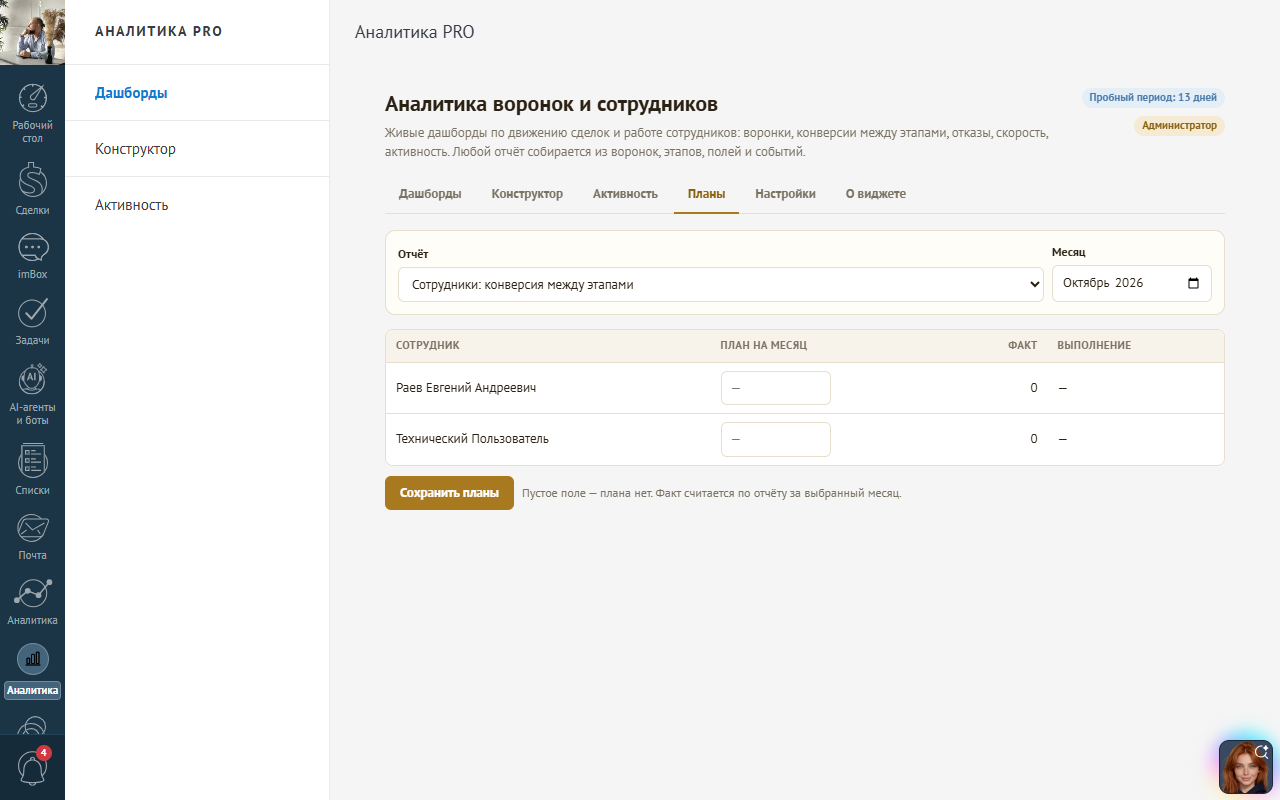Click the Сотрудник column header
The image size is (1280, 800).
(428, 346)
